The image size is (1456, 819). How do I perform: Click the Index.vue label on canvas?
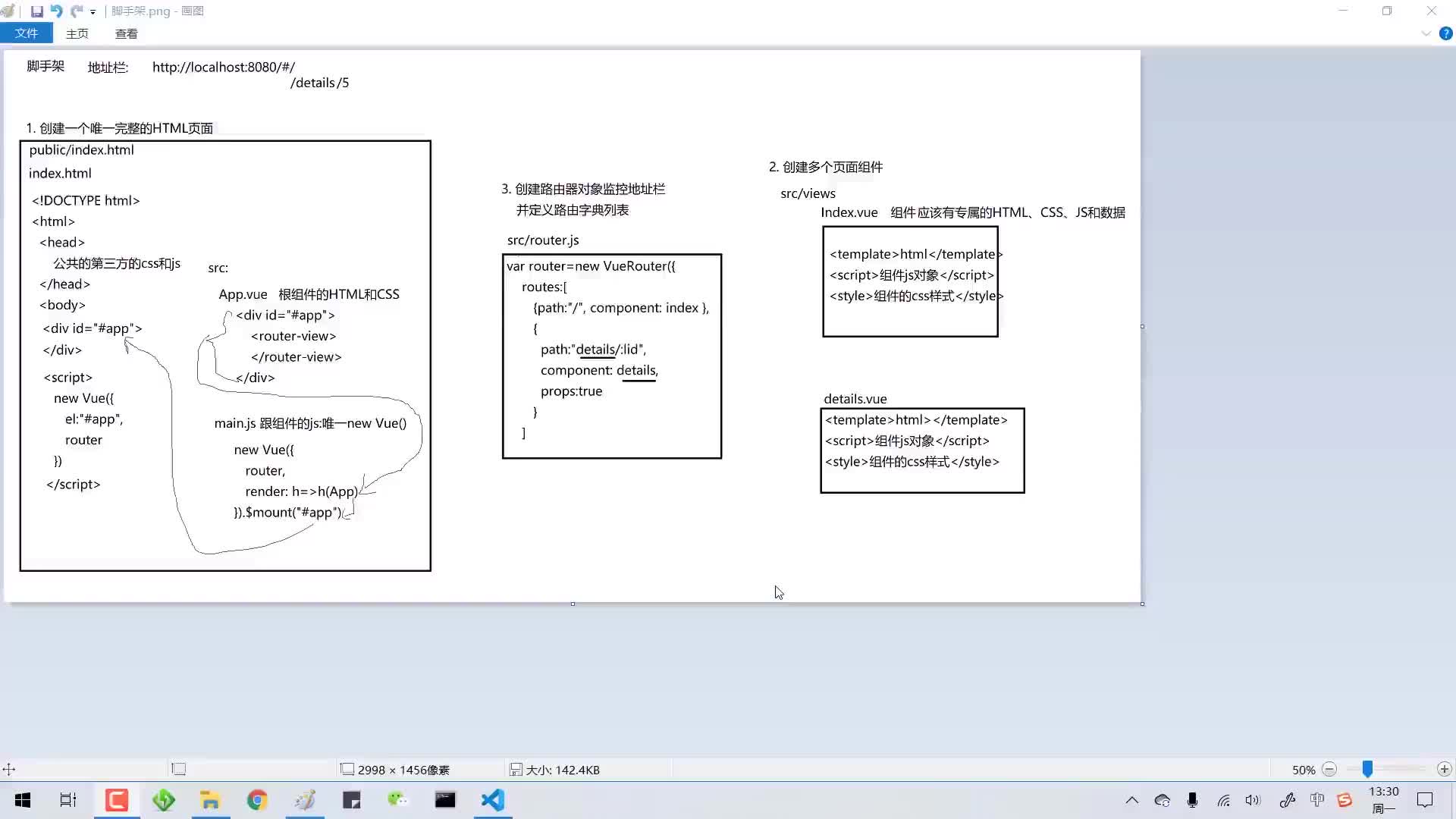(849, 213)
